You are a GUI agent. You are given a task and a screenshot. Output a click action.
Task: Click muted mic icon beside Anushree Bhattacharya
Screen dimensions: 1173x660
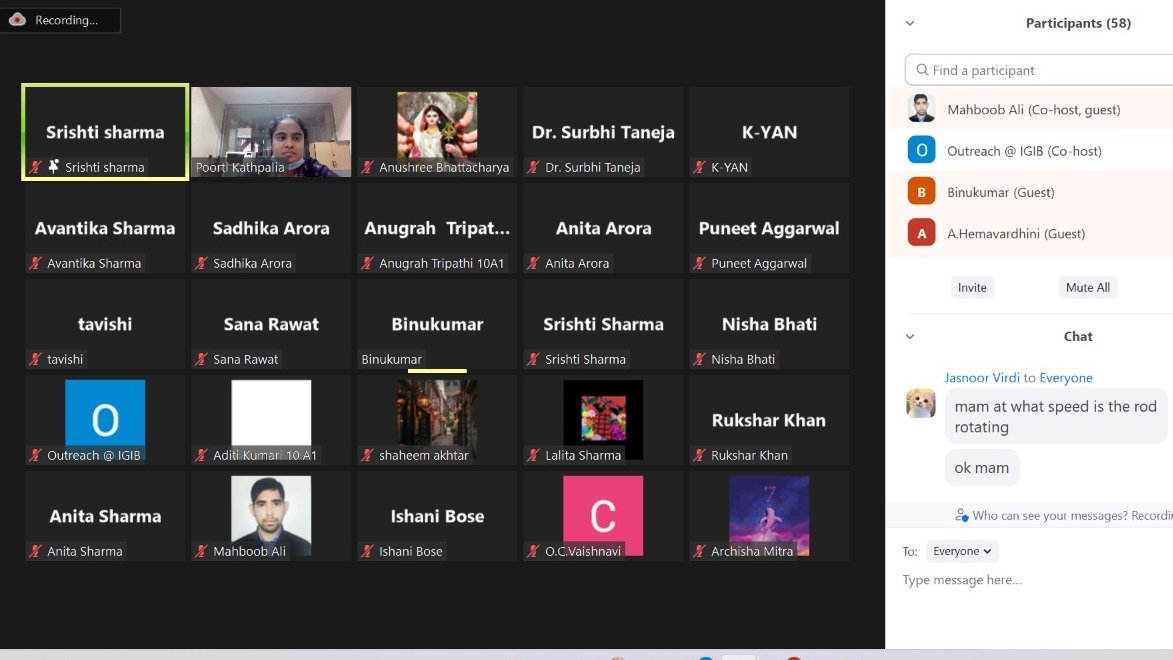pyautogui.click(x=367, y=167)
